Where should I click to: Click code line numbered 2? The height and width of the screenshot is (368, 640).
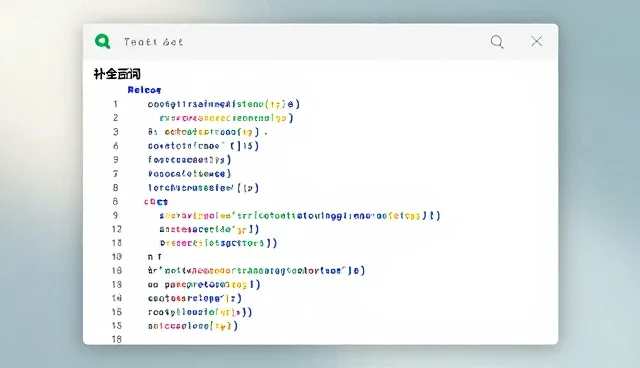[x=226, y=118]
